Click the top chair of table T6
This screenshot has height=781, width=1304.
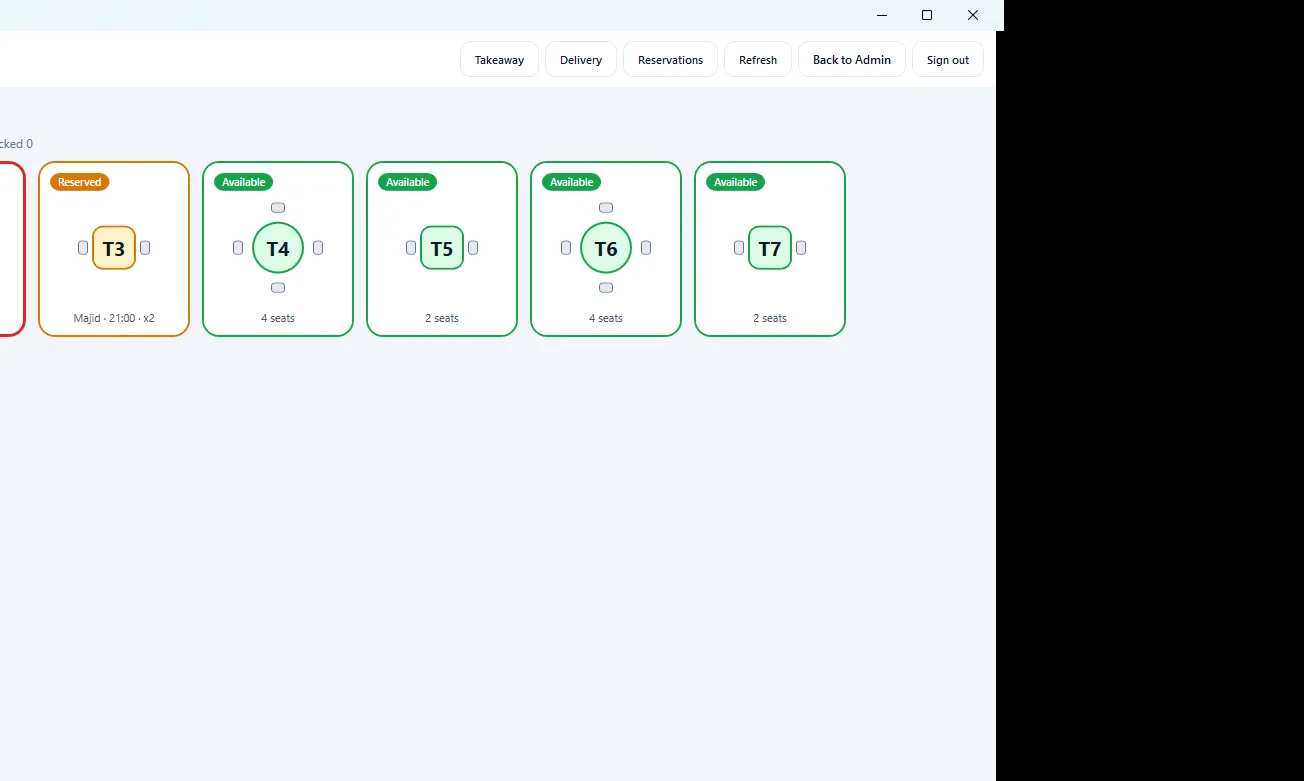(x=606, y=208)
